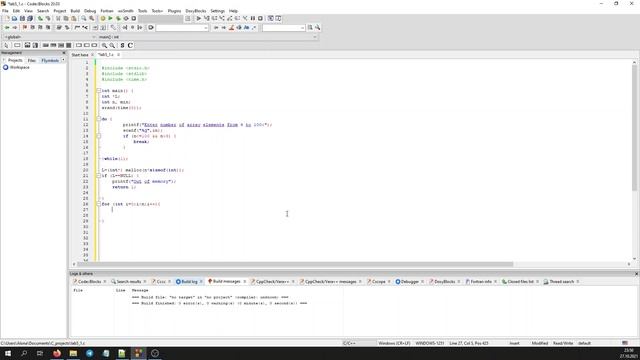Open the Plugins menu

coord(174,11)
